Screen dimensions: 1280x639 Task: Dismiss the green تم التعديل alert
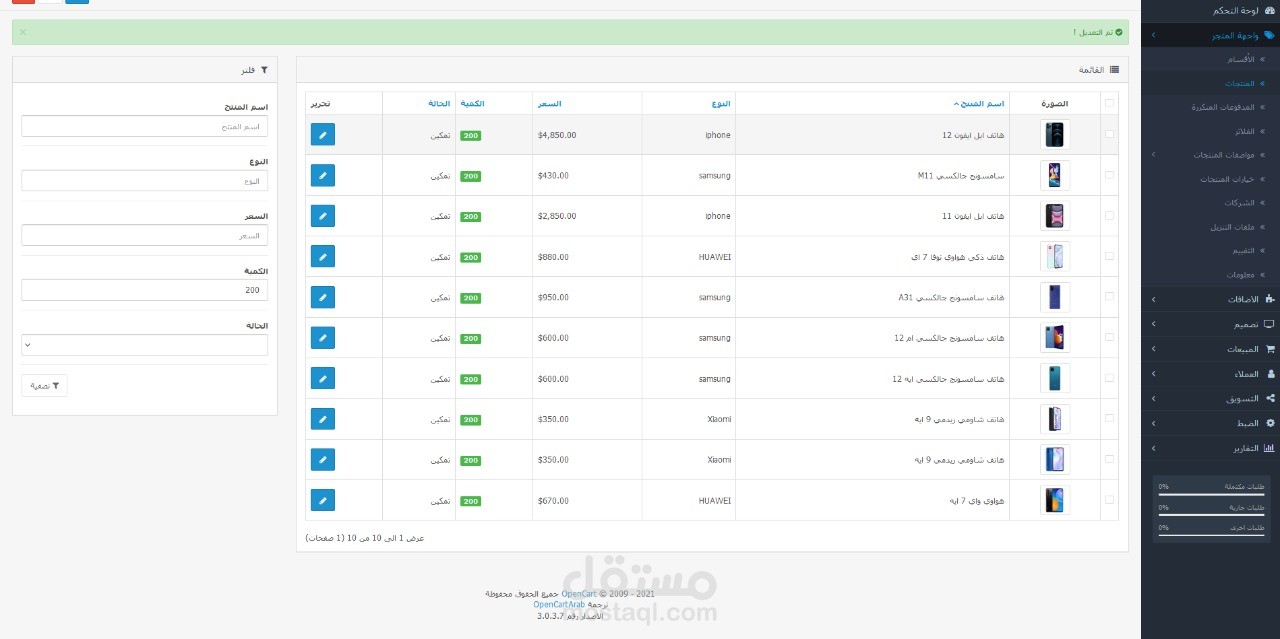tap(23, 32)
